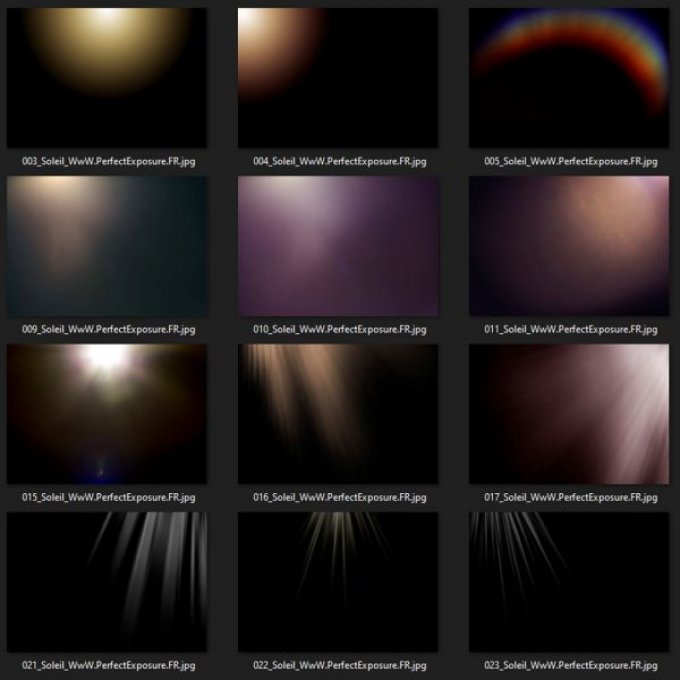This screenshot has width=680, height=680.
Task: Click file name 003_Soleil_WwW.PerfectExposure.FR.jpg
Action: 108,162
